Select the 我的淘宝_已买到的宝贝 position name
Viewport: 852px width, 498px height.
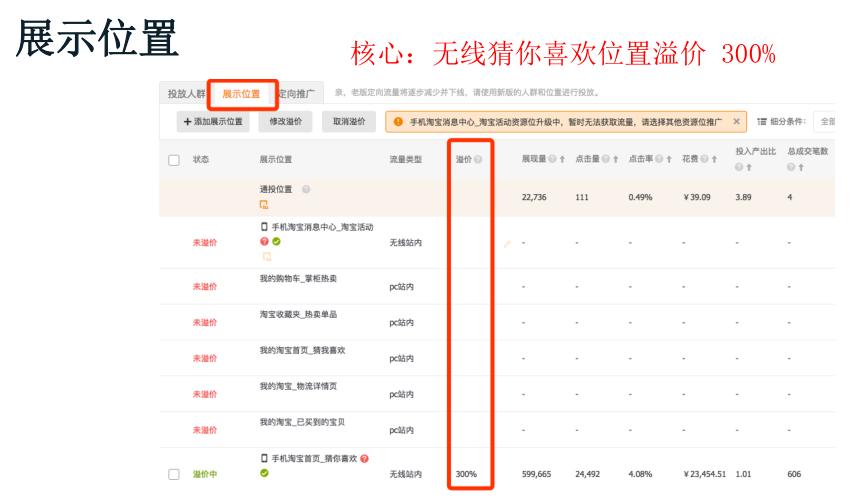pos(302,421)
